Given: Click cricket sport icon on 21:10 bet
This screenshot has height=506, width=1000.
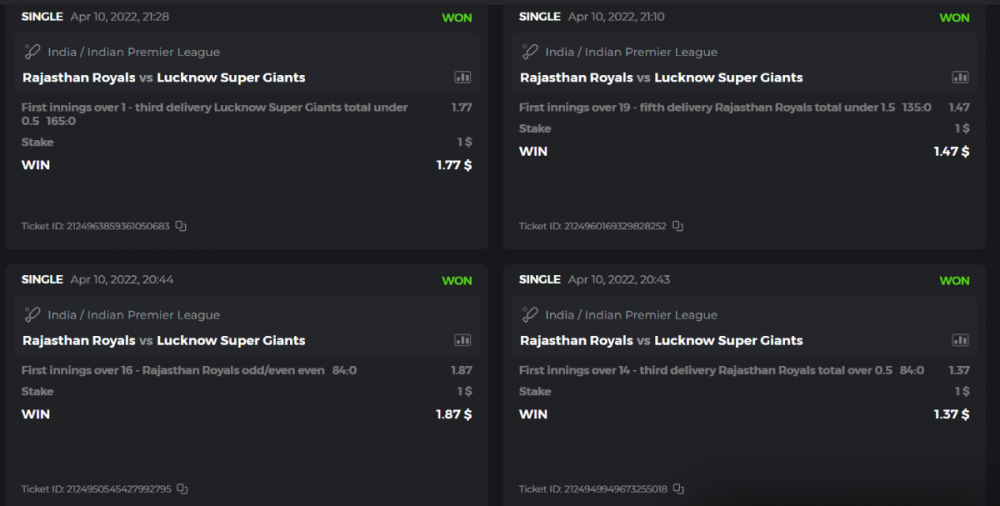Looking at the screenshot, I should point(530,52).
